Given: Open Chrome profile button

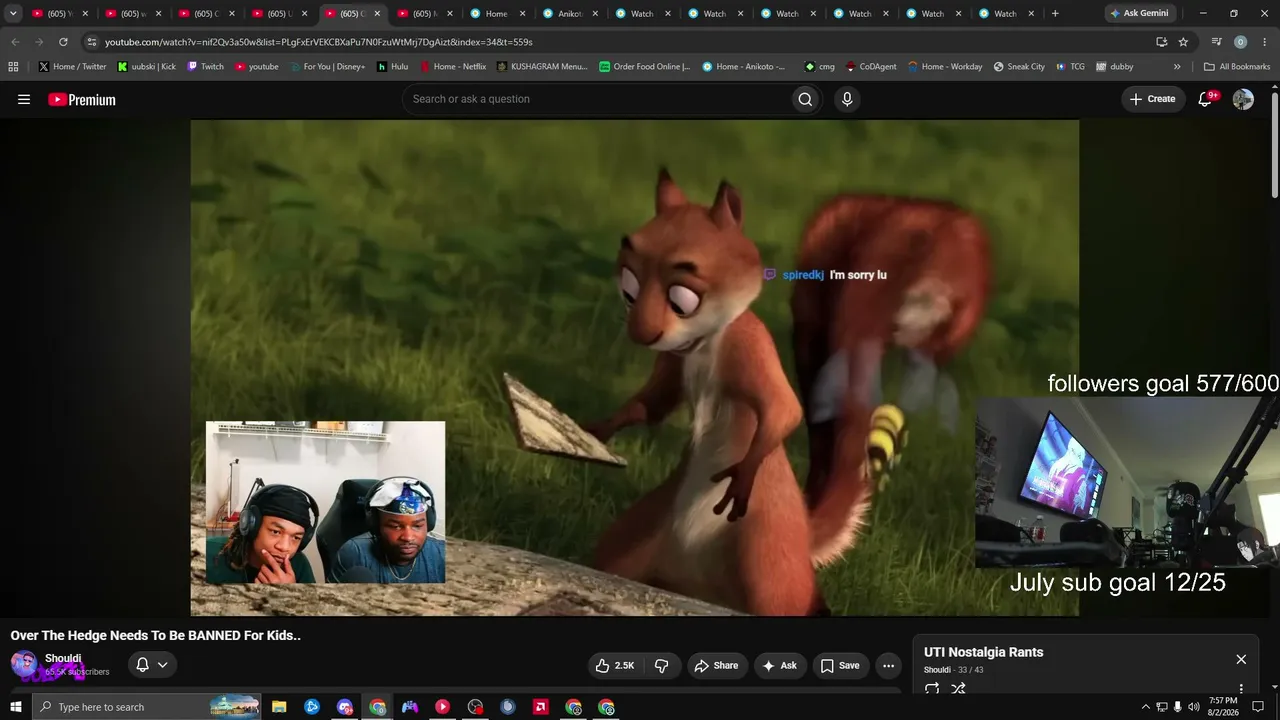Looking at the screenshot, I should tap(1240, 42).
